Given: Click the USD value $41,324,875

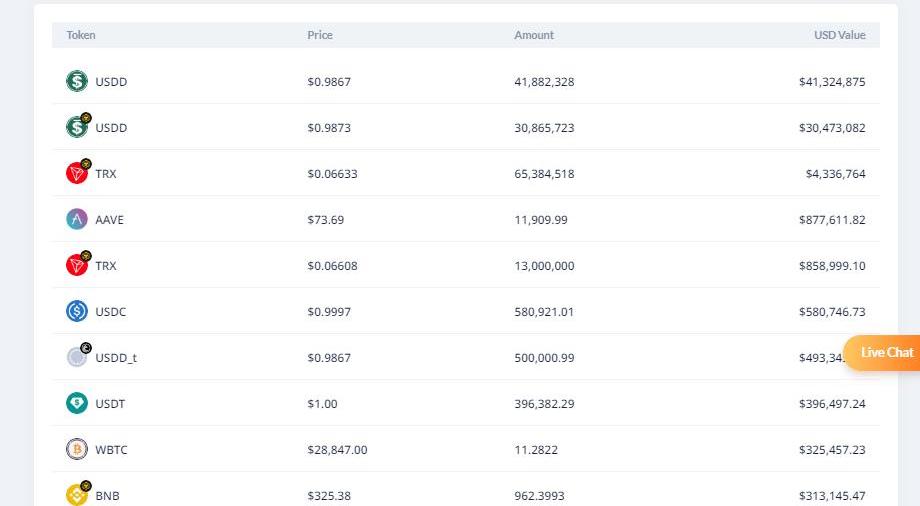Looking at the screenshot, I should pyautogui.click(x=832, y=82).
